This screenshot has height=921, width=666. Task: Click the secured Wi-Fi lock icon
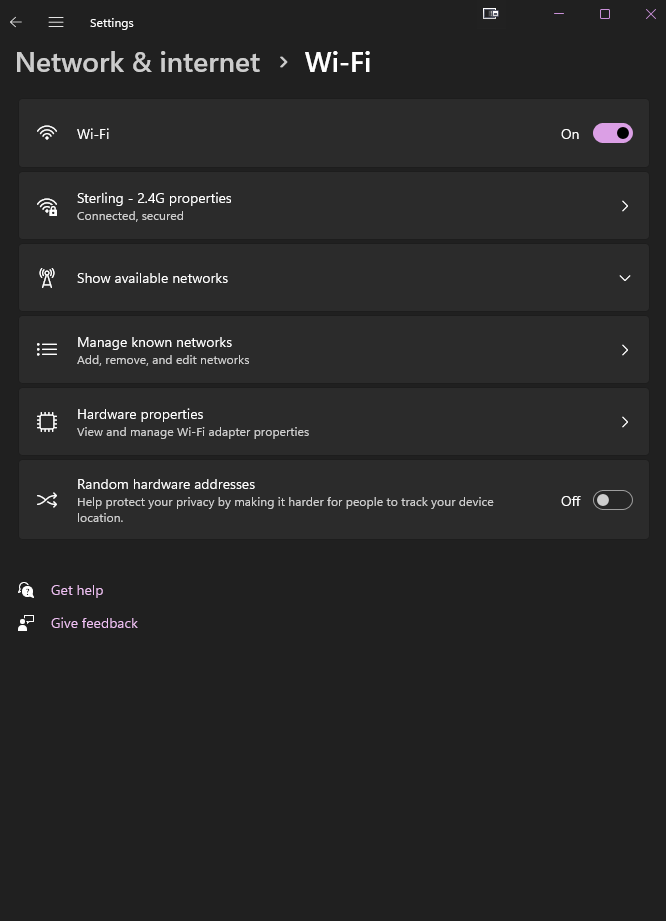(47, 206)
